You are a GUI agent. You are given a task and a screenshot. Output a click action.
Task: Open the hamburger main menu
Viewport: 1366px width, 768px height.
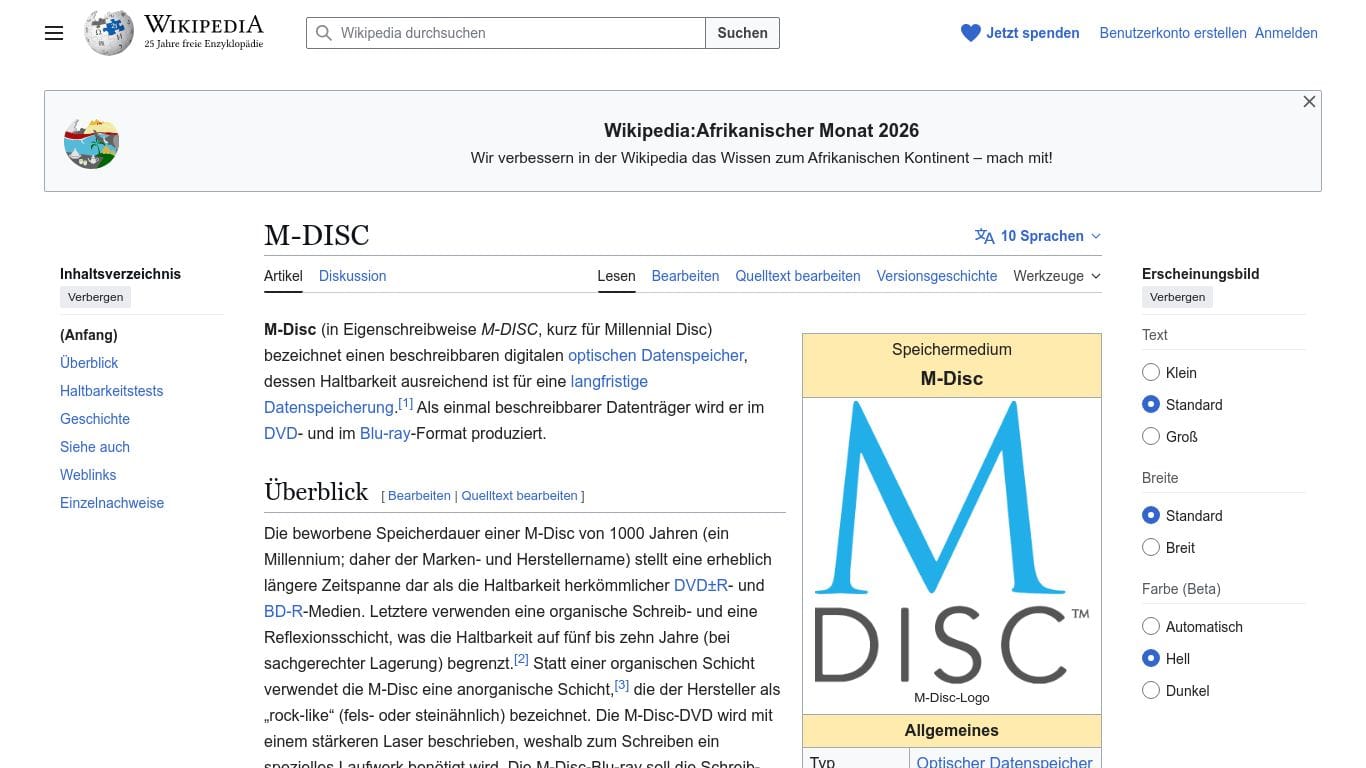(54, 33)
